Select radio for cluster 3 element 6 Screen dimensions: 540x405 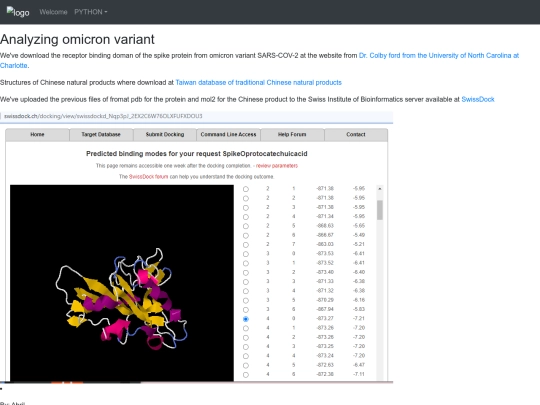point(246,310)
